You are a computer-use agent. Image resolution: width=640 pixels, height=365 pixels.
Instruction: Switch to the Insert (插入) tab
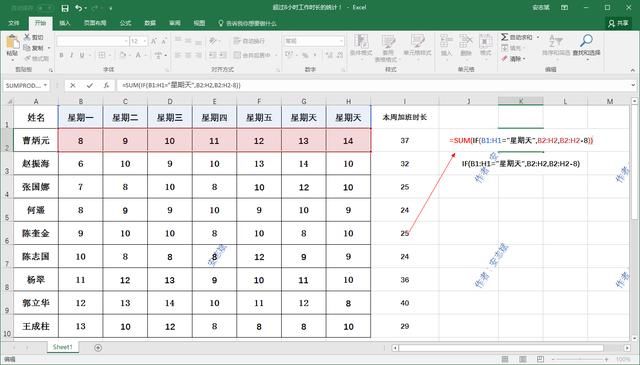tap(65, 23)
